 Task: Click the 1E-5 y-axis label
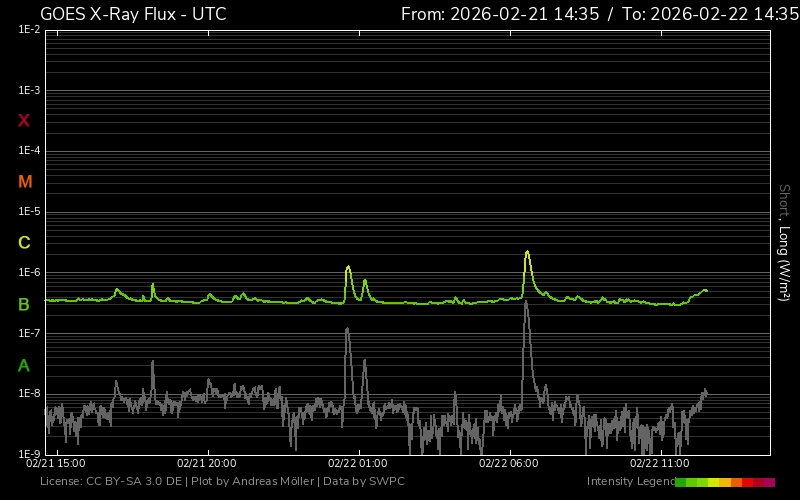tap(29, 212)
